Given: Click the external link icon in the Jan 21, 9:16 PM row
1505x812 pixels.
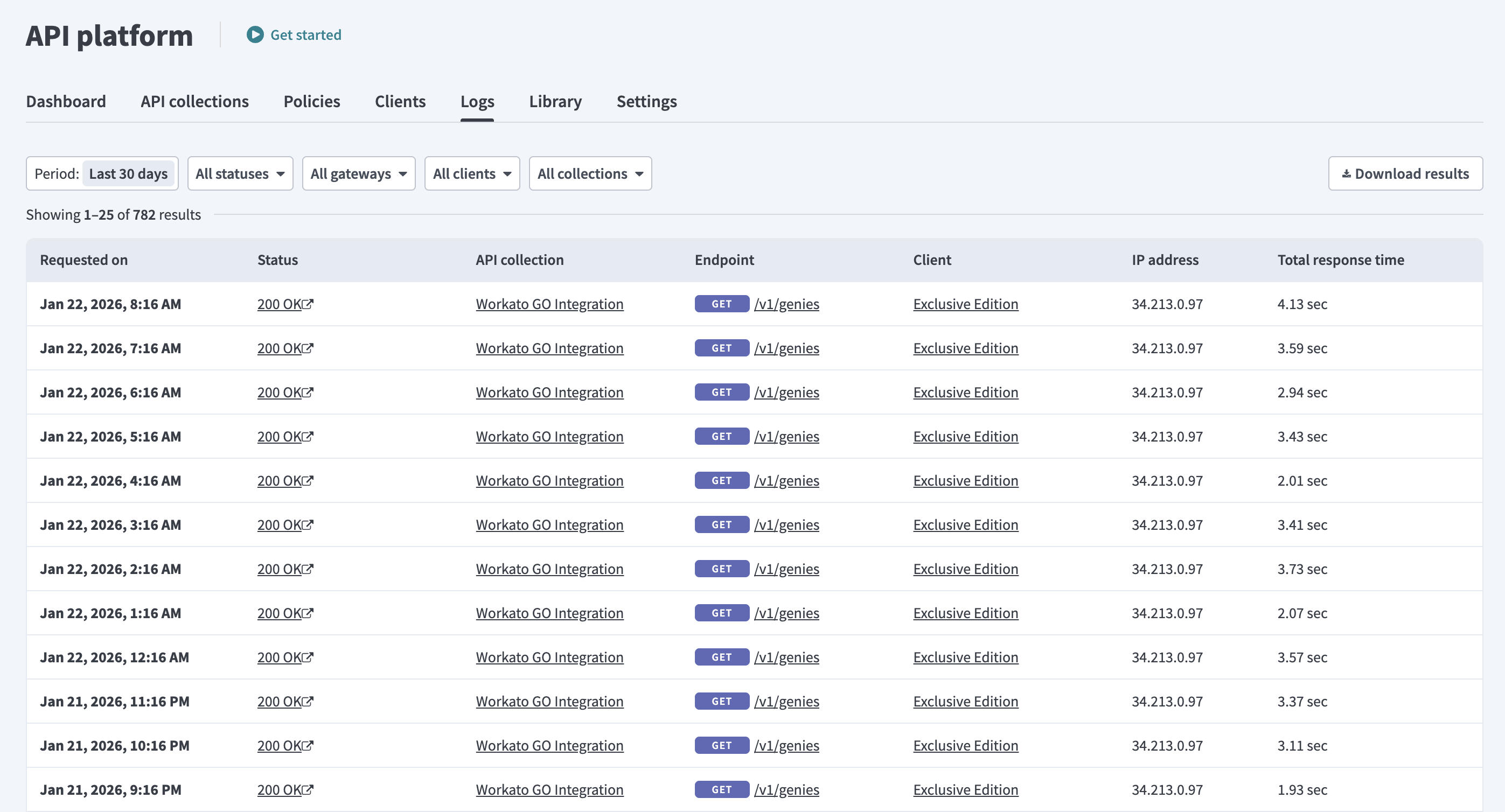Looking at the screenshot, I should [309, 789].
